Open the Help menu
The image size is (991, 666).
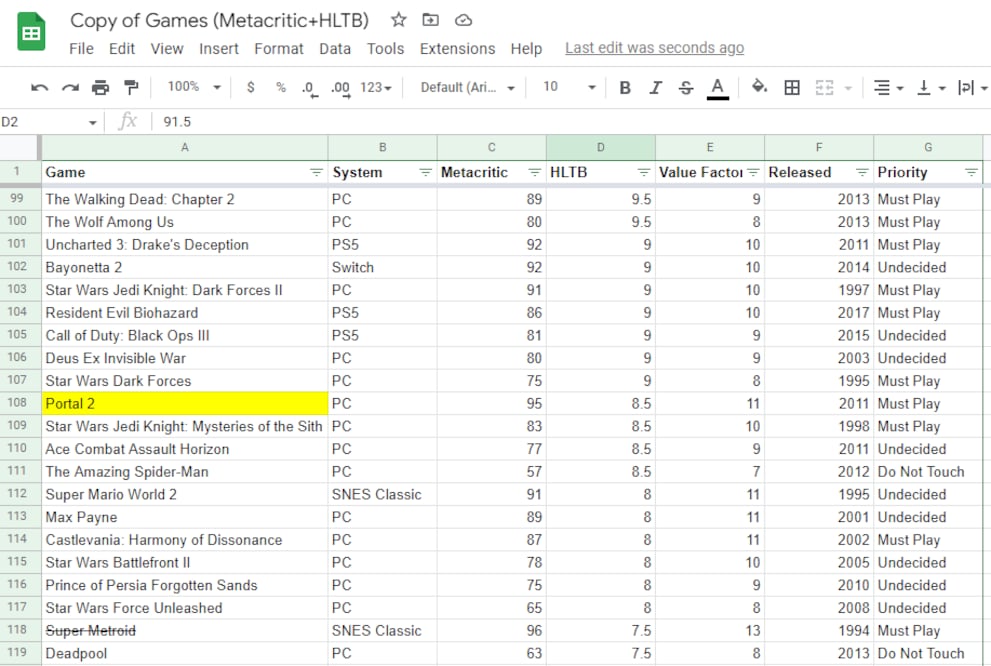[x=526, y=49]
